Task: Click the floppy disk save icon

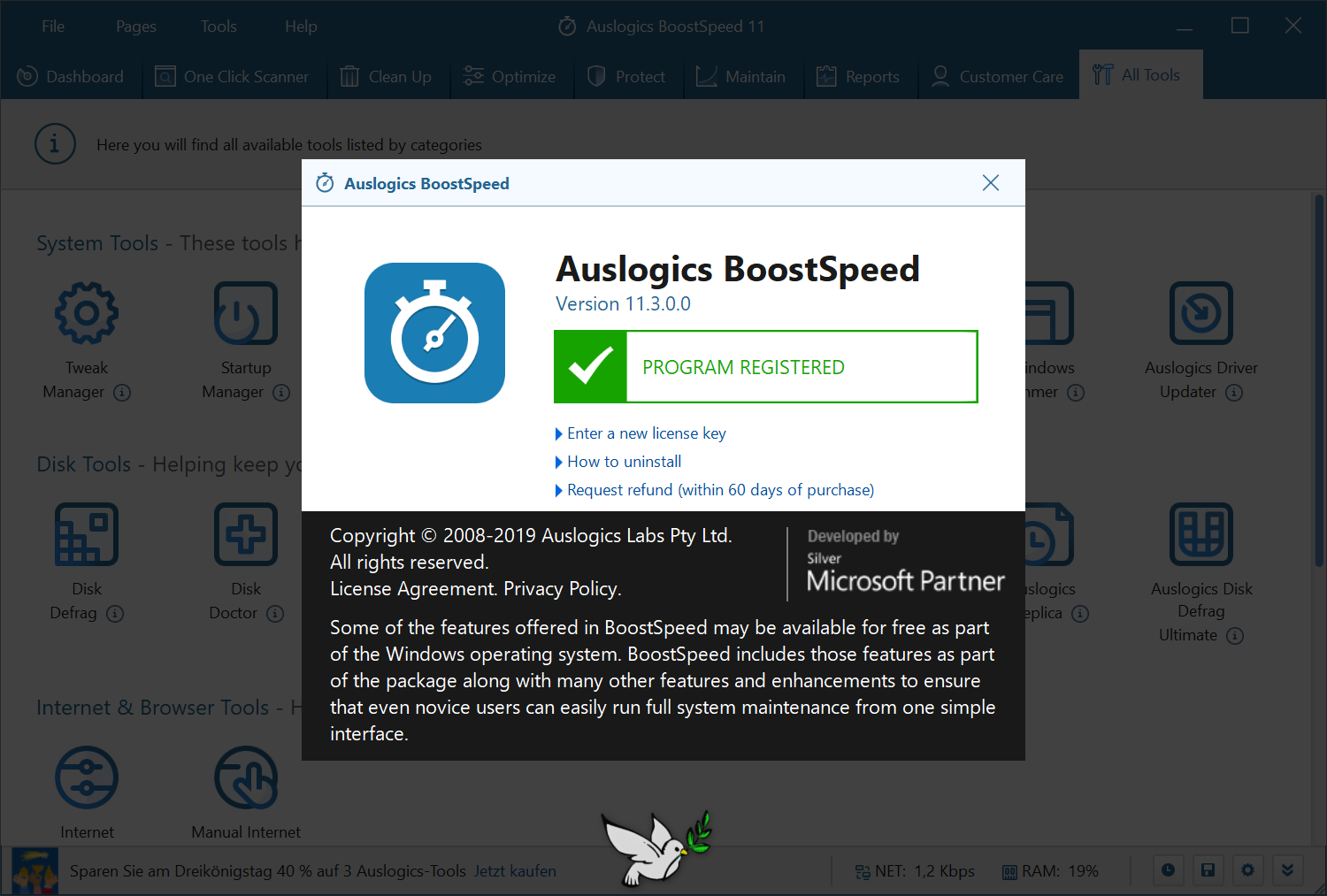Action: (1208, 870)
